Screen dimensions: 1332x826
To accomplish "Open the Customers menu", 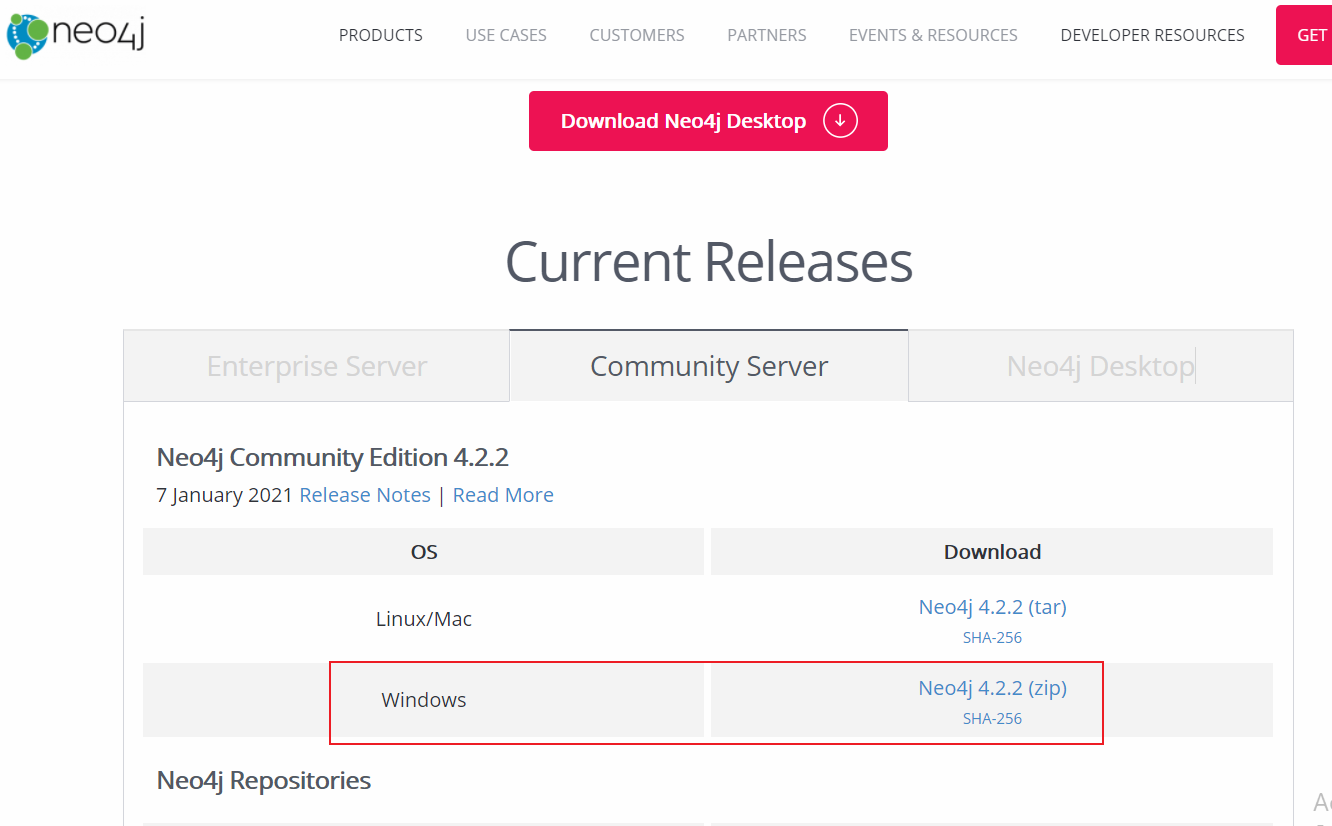I will [x=637, y=35].
